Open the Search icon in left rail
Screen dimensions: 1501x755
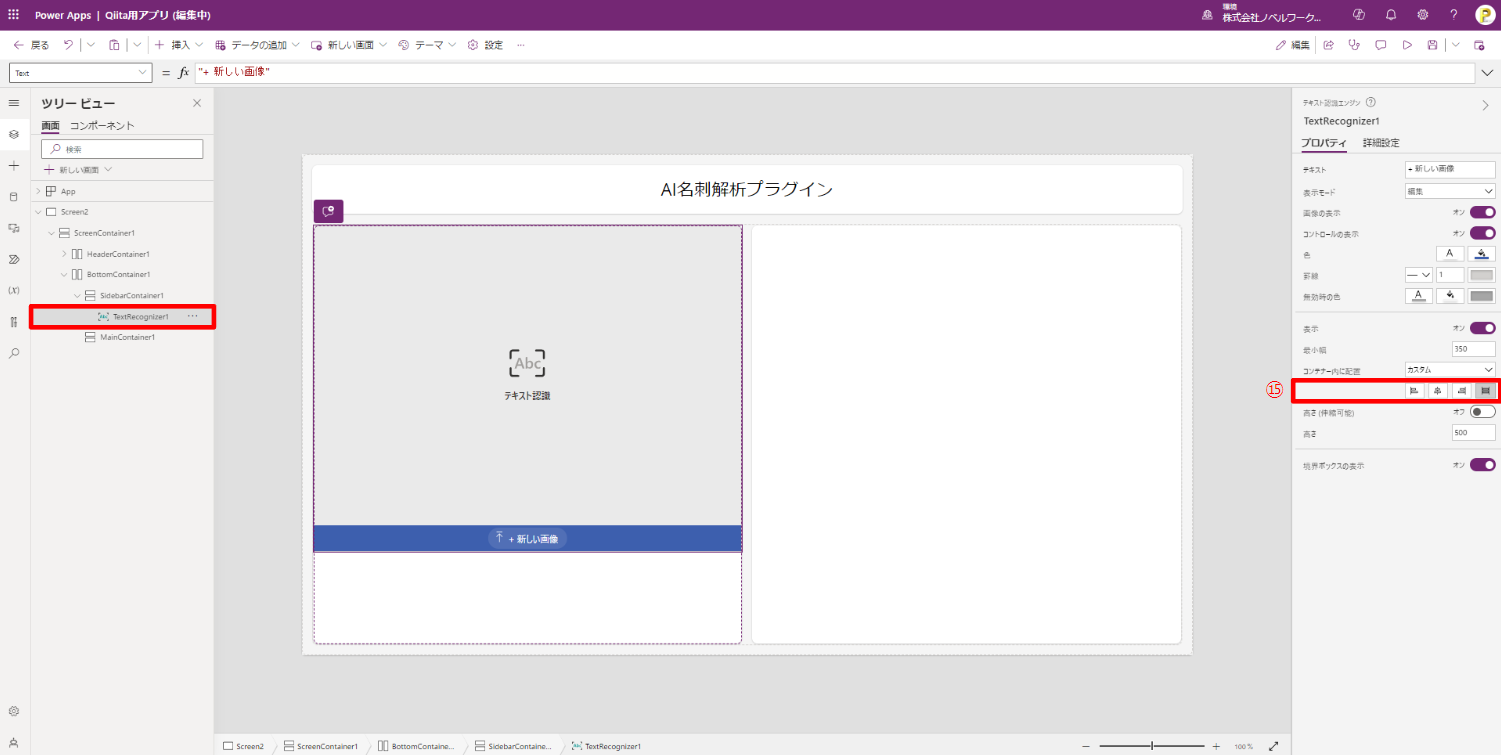[x=14, y=353]
